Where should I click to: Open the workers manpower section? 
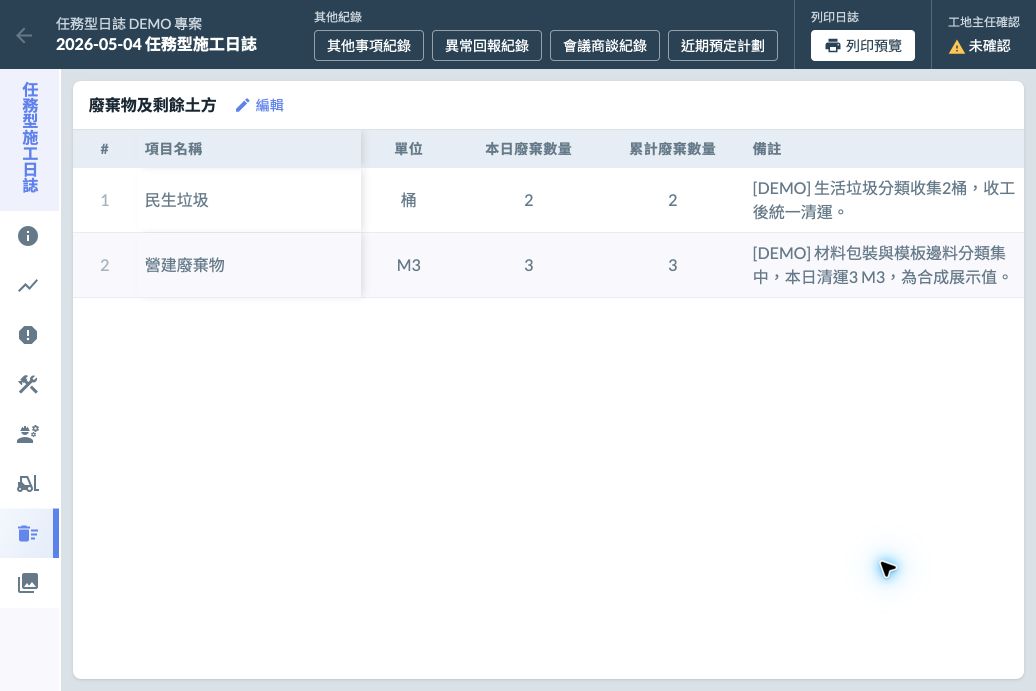(28, 434)
